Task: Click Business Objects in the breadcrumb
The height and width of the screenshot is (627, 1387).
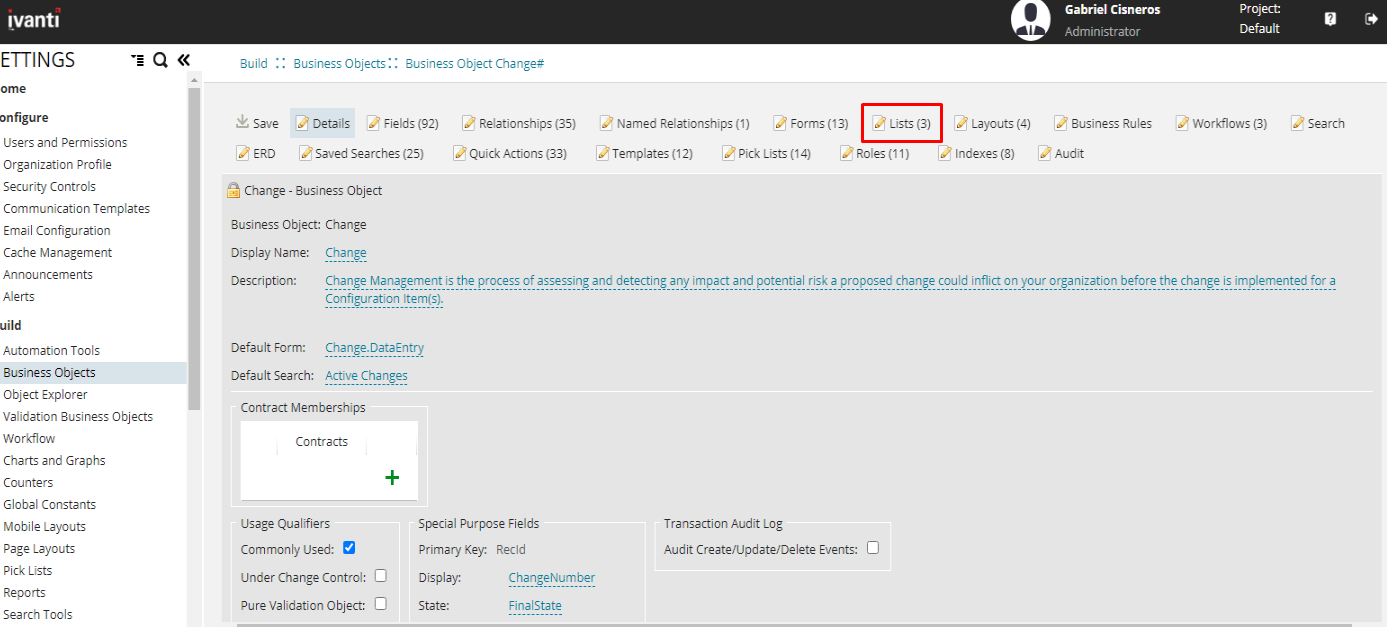Action: tap(339, 64)
